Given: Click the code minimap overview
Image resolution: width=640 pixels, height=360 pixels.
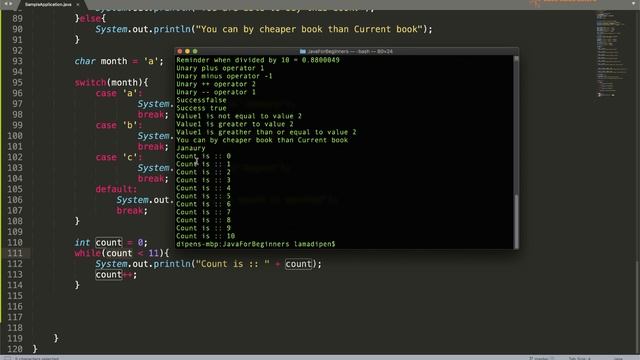Looking at the screenshot, I should pos(611,53).
